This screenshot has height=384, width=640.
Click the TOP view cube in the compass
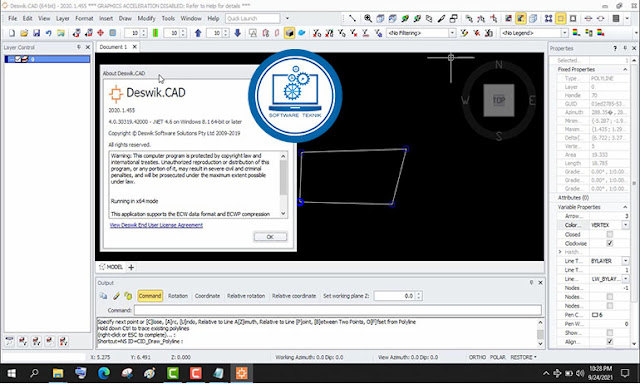(499, 100)
